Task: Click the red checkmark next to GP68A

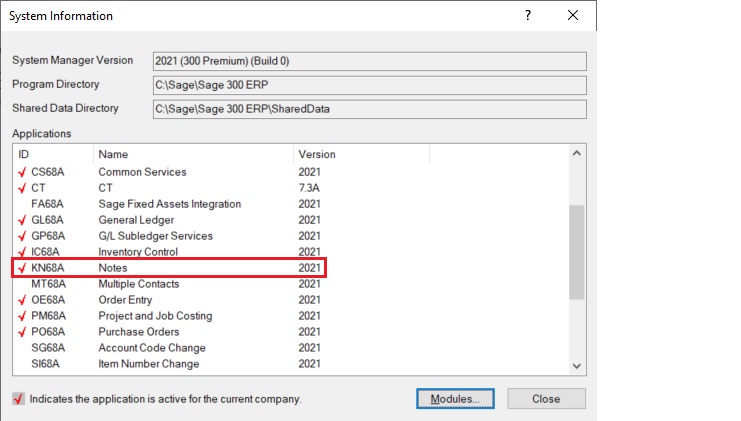Action: 22,236
